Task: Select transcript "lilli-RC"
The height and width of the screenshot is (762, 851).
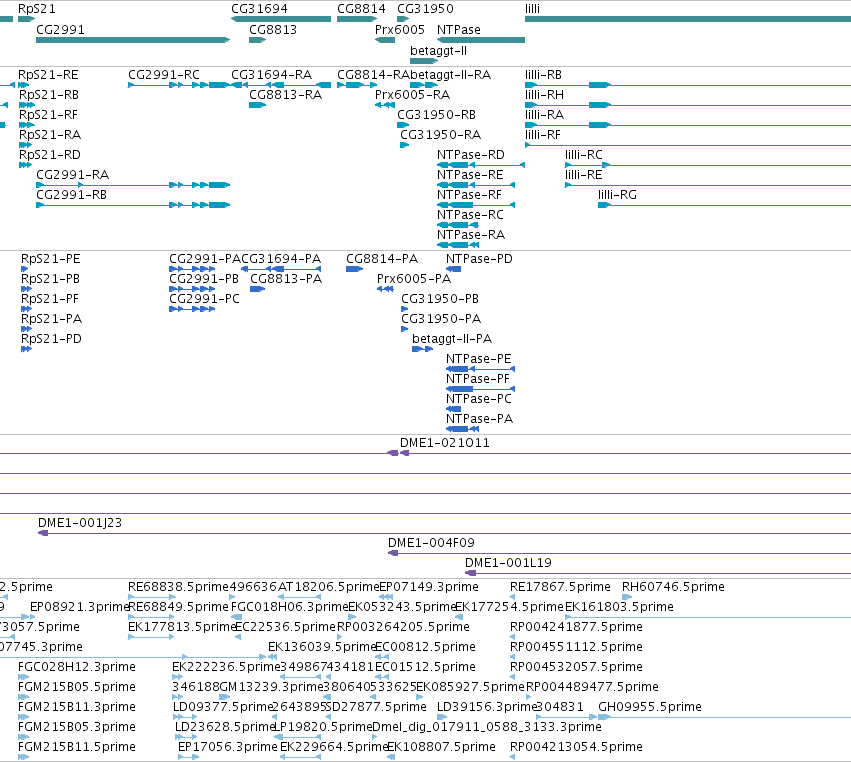Action: 584,155
